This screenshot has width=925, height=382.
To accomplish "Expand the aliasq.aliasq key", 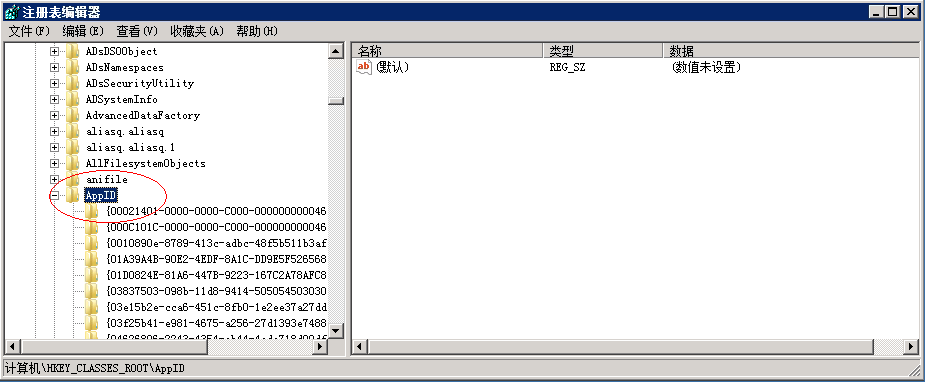I will [x=54, y=131].
